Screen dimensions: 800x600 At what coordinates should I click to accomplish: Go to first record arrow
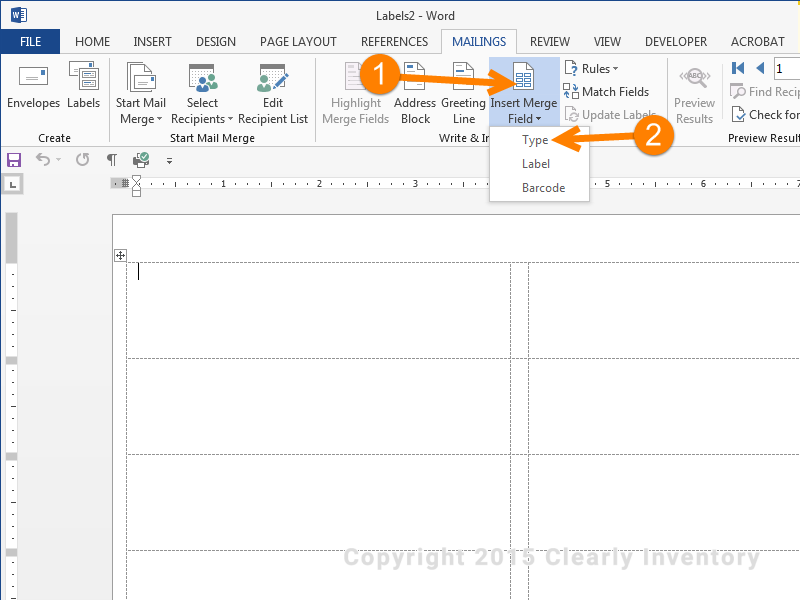(x=738, y=68)
